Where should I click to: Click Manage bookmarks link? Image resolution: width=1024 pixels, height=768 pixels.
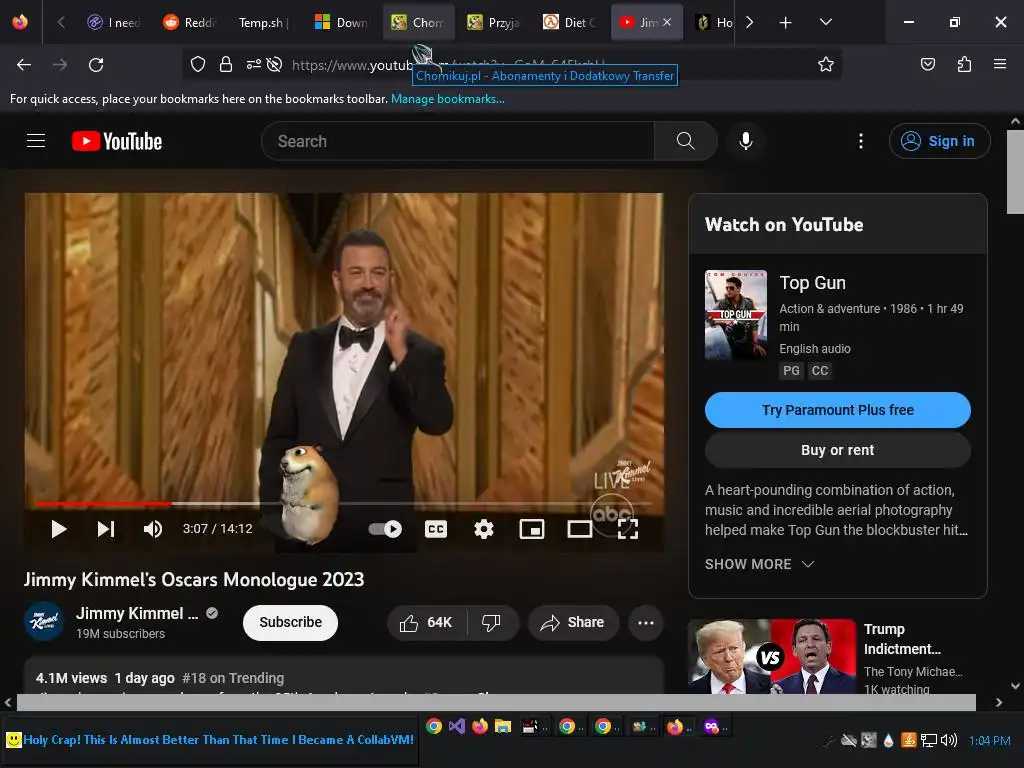click(x=447, y=99)
